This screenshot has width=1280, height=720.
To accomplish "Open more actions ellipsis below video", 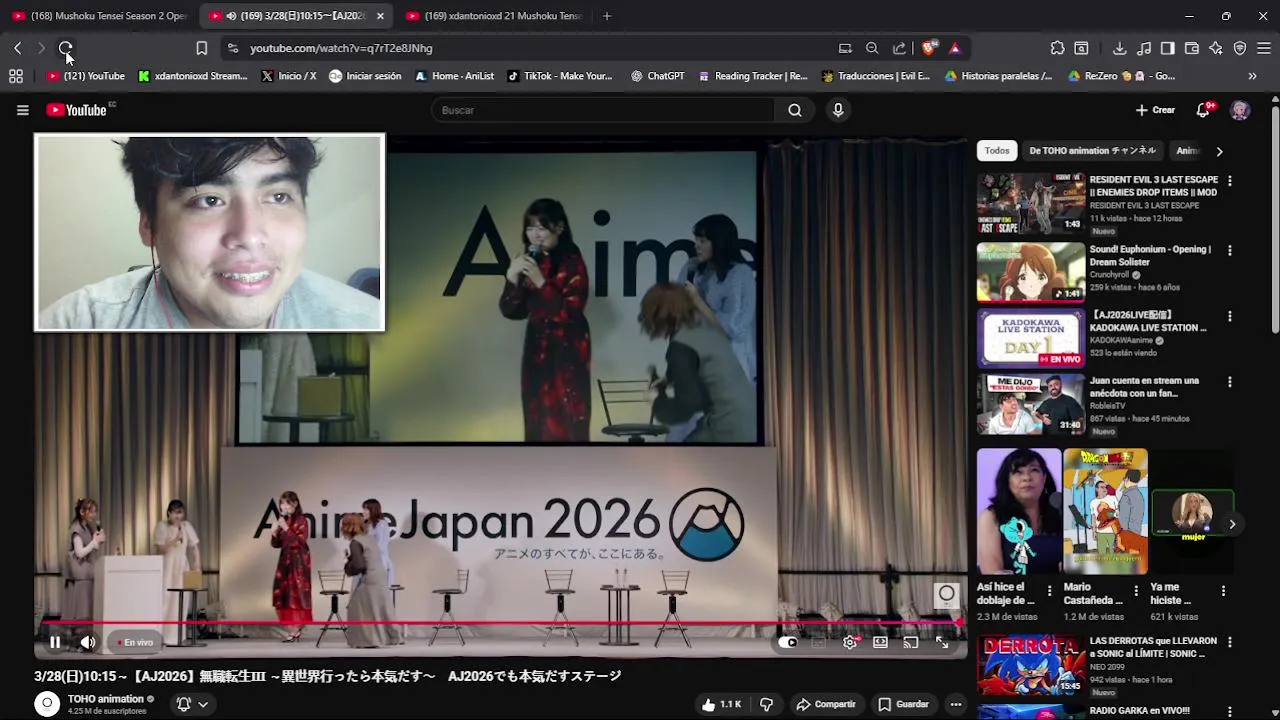I will coord(956,704).
